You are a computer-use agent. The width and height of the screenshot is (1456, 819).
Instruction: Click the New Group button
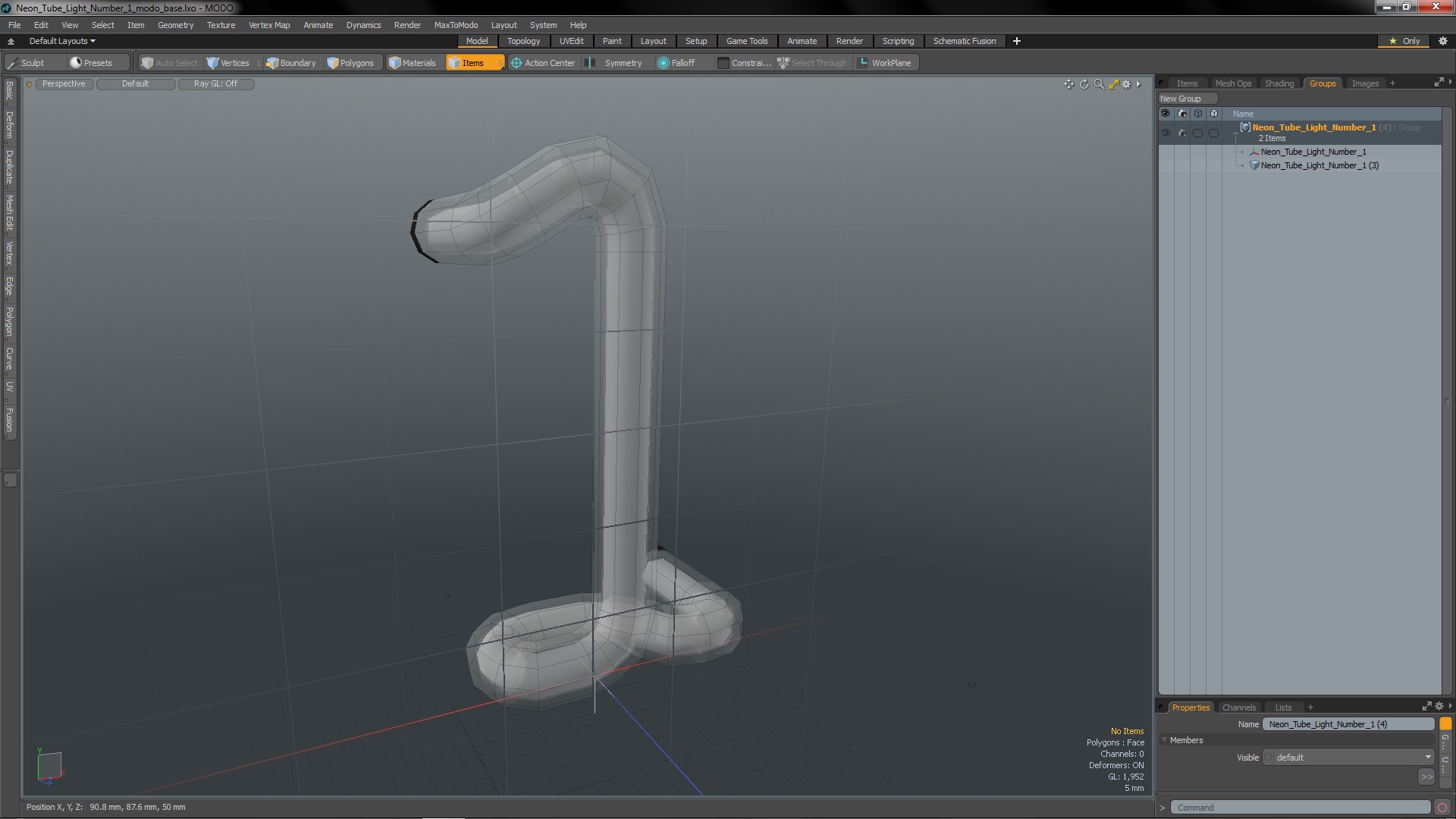[1181, 99]
